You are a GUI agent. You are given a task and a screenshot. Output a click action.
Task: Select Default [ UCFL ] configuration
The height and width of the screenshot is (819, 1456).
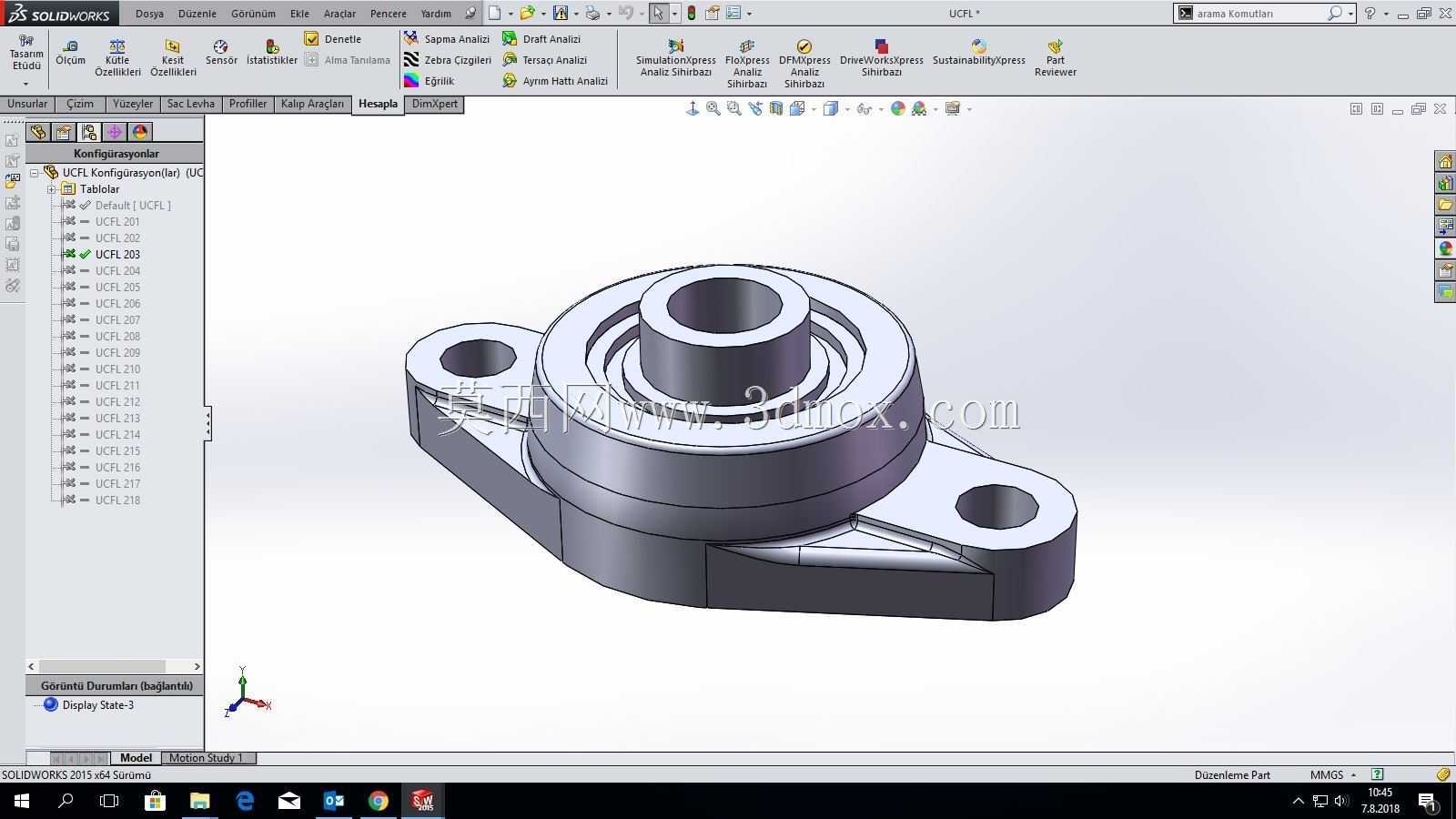coord(133,205)
